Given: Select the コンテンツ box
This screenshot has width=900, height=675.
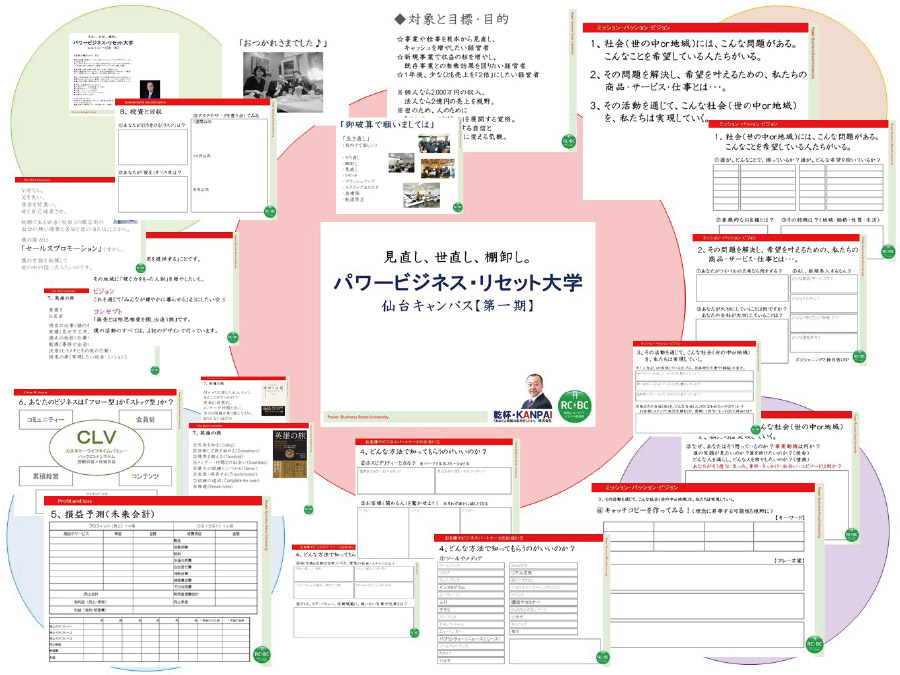Looking at the screenshot, I should click(145, 476).
